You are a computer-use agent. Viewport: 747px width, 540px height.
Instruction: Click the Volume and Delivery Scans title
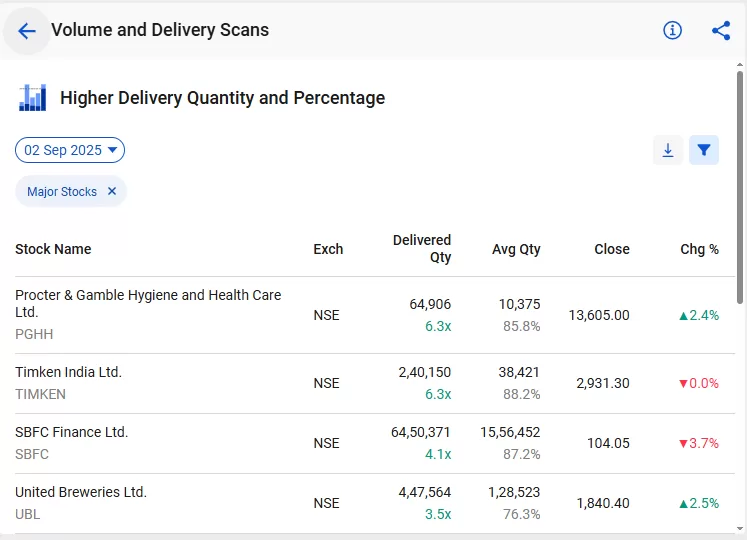(x=160, y=30)
